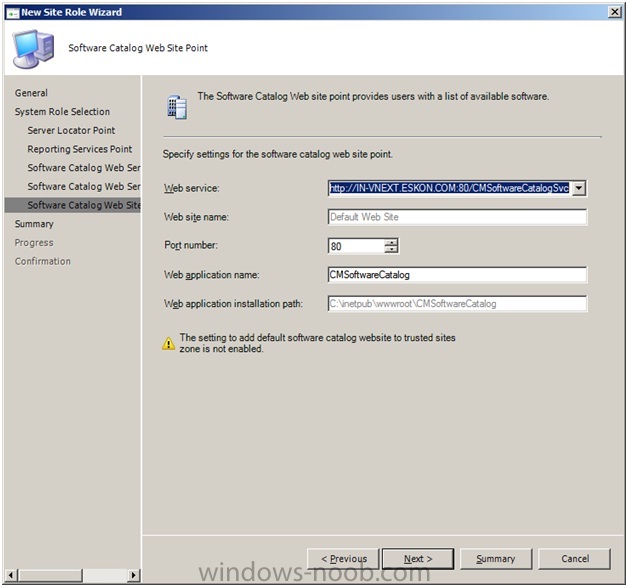Click the Web site name field
Viewport: 628px width, 587px height.
[x=457, y=217]
